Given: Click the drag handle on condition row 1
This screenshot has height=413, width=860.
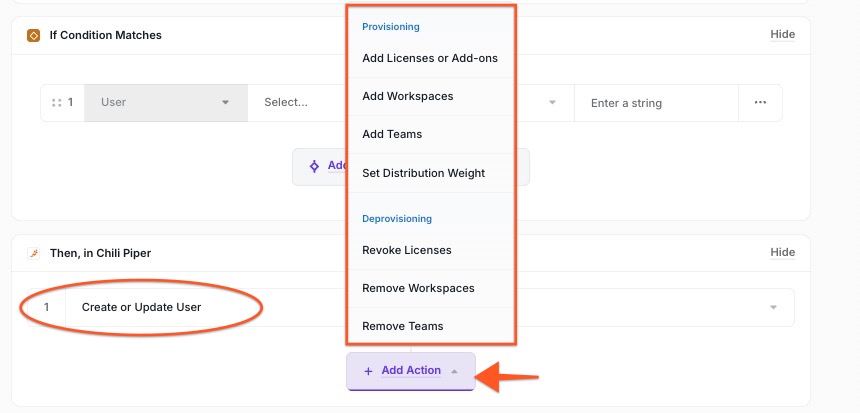Looking at the screenshot, I should pos(56,102).
